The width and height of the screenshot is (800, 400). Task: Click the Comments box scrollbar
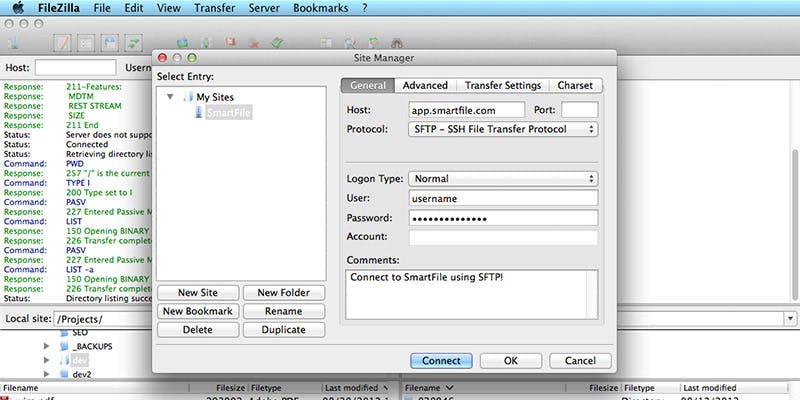point(592,294)
